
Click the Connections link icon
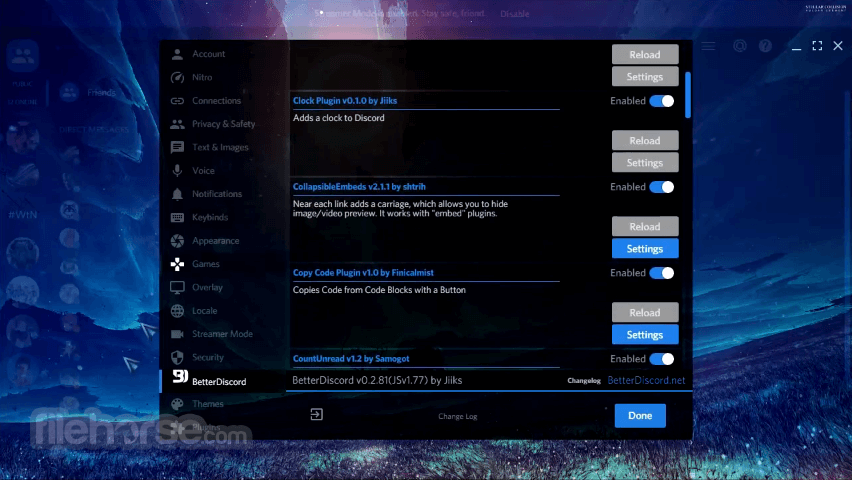(177, 101)
